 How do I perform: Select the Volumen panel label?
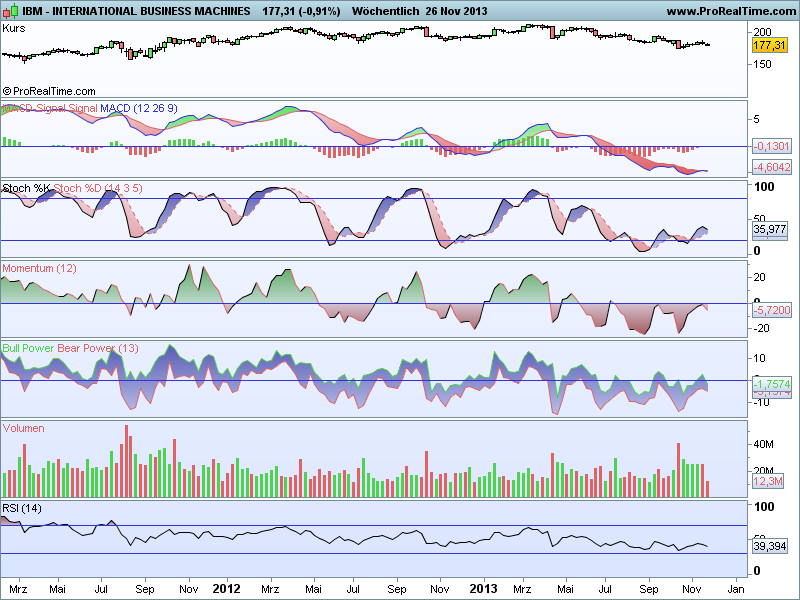(23, 429)
